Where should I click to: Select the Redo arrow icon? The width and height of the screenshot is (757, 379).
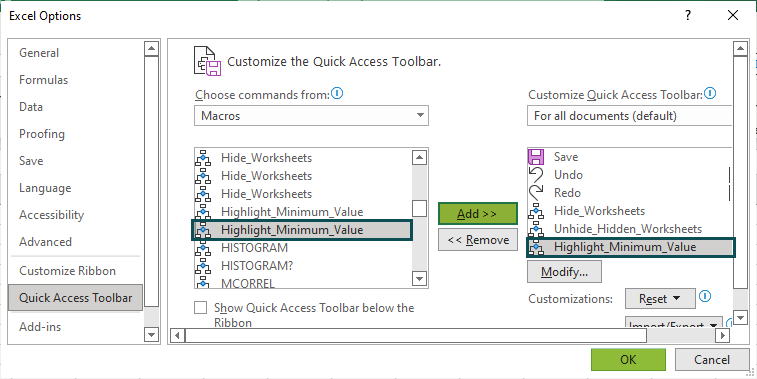(536, 193)
